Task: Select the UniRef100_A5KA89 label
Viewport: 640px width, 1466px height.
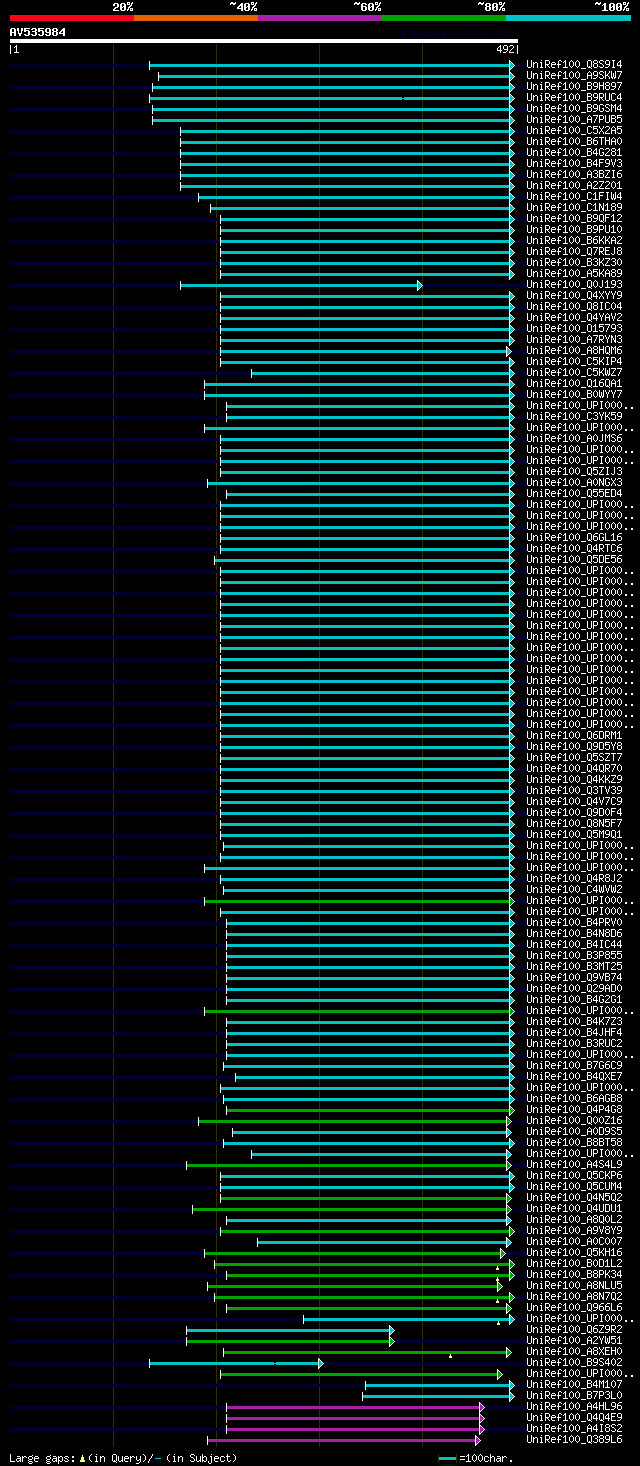Action: pyautogui.click(x=574, y=273)
